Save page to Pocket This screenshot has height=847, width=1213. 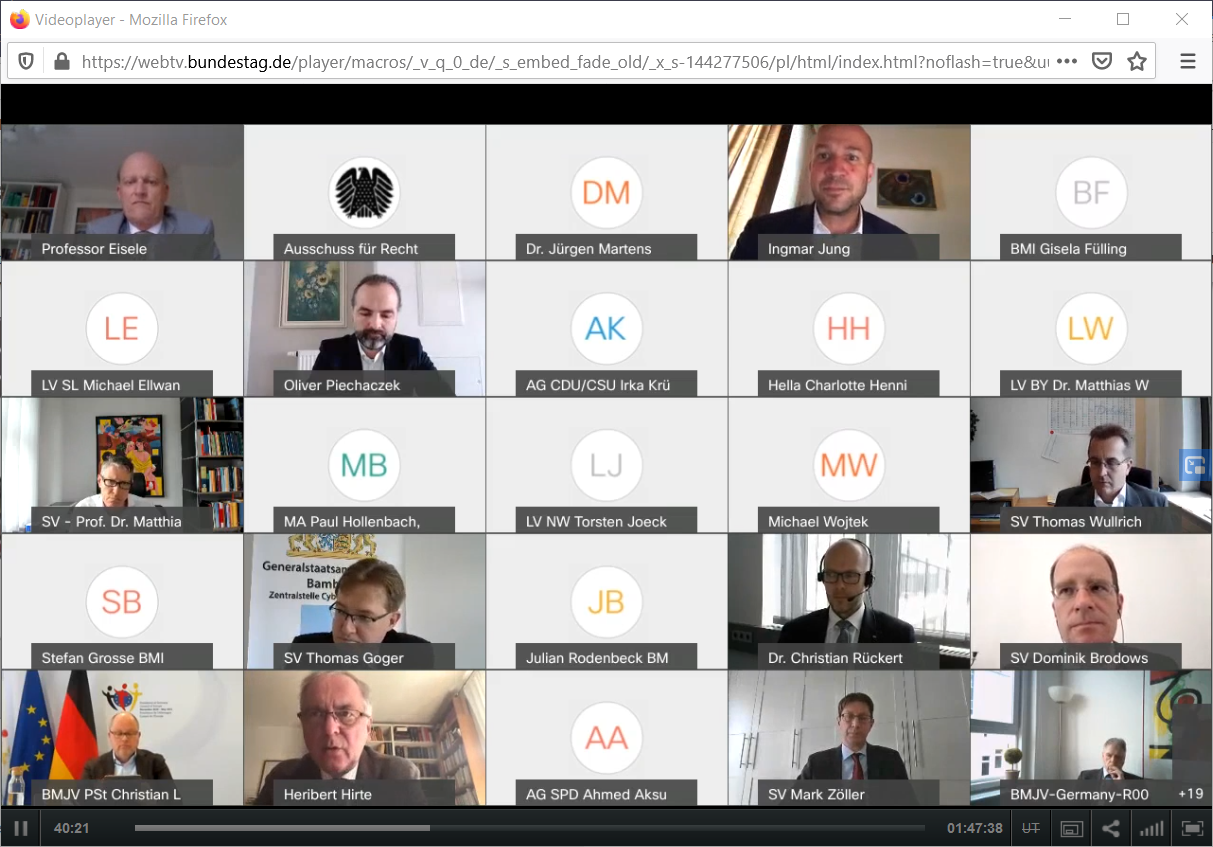click(x=1102, y=61)
